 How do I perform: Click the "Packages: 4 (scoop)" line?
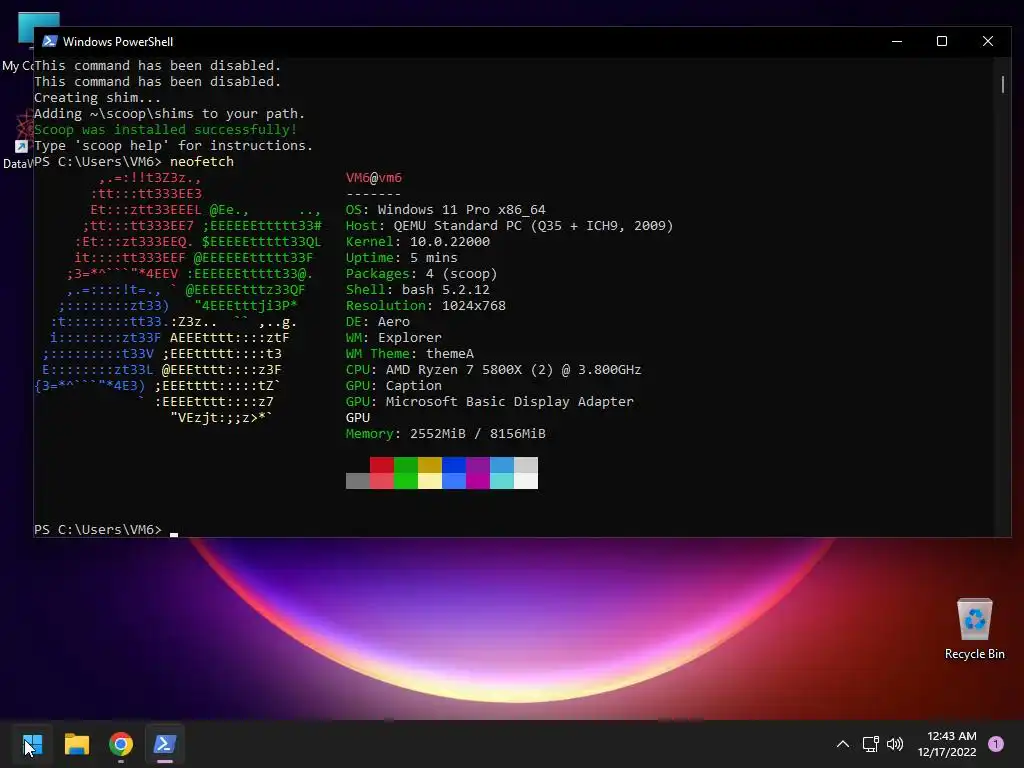[x=421, y=274]
